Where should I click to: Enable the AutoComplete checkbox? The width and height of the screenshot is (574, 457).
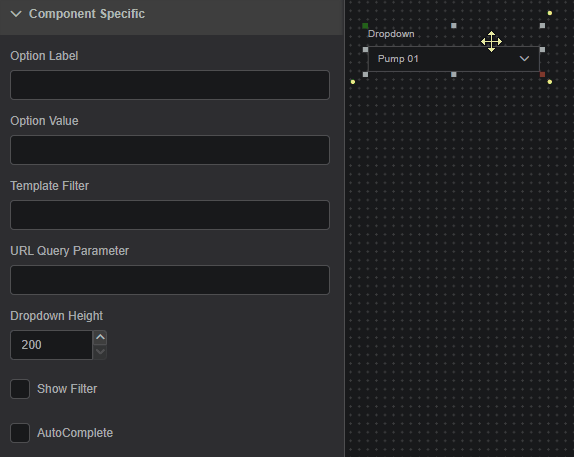tap(20, 433)
